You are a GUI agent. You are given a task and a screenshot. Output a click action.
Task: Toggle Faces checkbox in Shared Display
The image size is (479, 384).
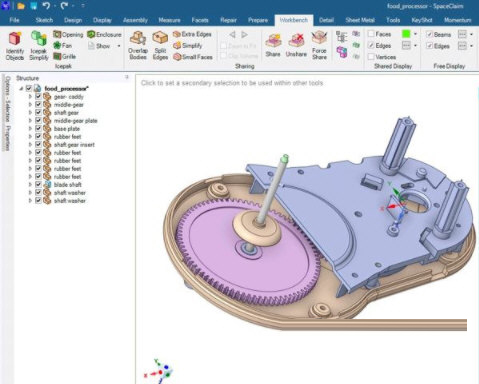click(371, 34)
